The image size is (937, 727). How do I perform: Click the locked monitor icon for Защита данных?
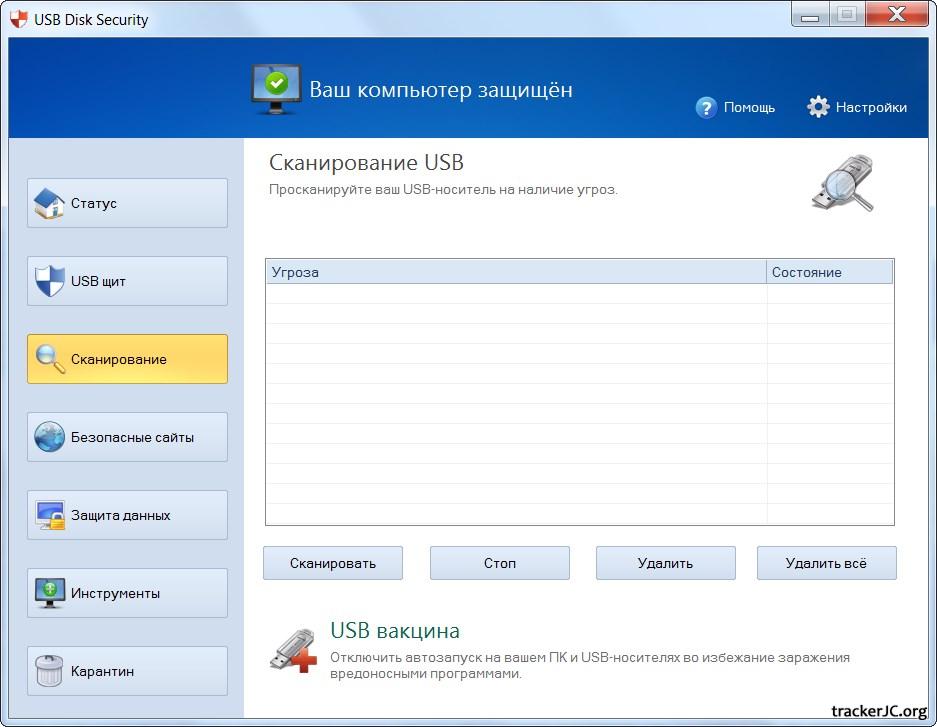pyautogui.click(x=49, y=515)
